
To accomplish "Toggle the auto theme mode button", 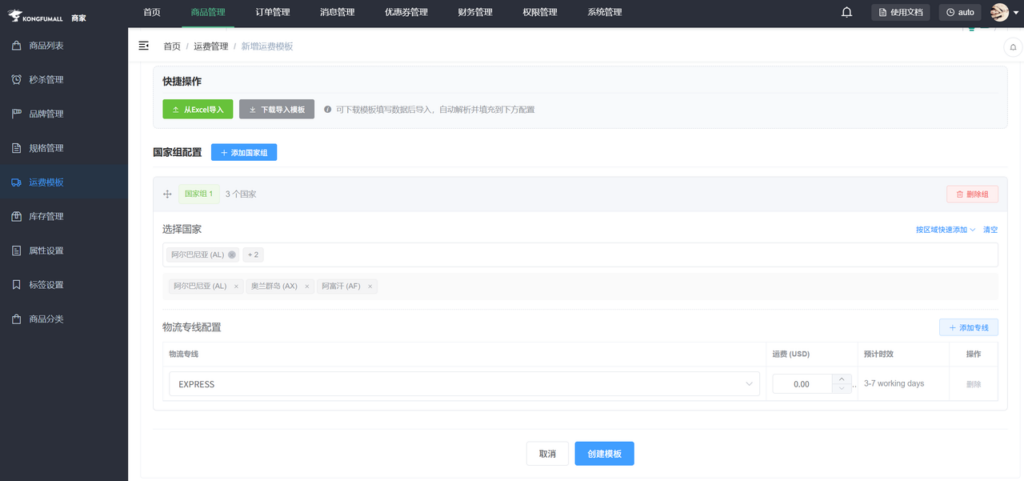I will (960, 12).
